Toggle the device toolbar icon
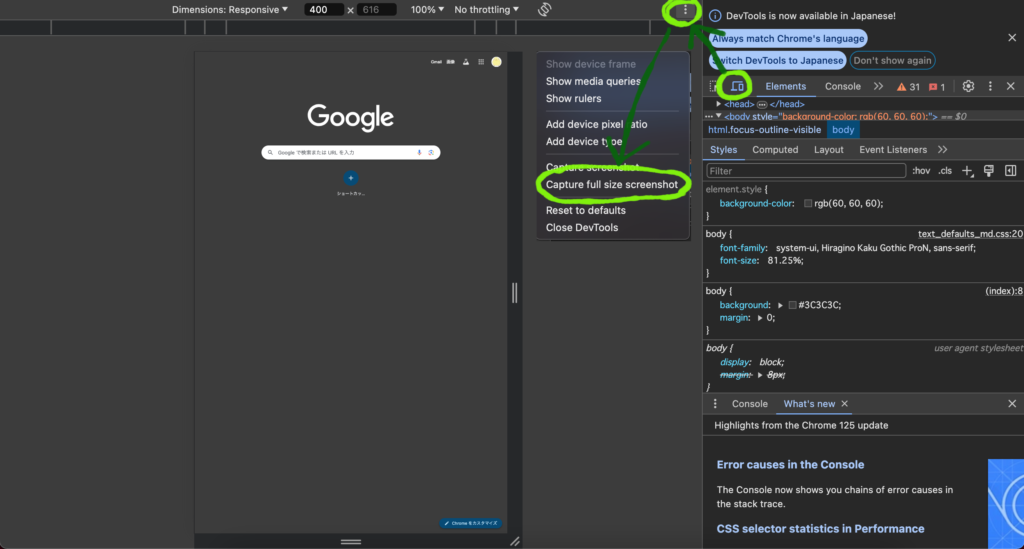Viewport: 1024px width, 549px height. click(737, 86)
